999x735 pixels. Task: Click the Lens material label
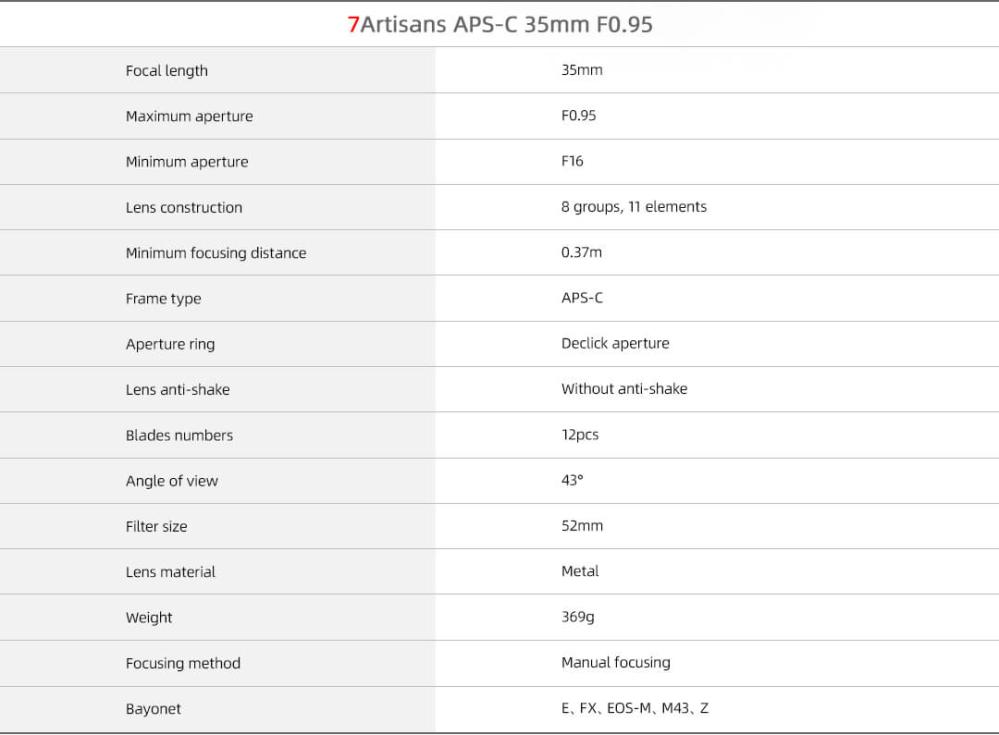(x=170, y=572)
